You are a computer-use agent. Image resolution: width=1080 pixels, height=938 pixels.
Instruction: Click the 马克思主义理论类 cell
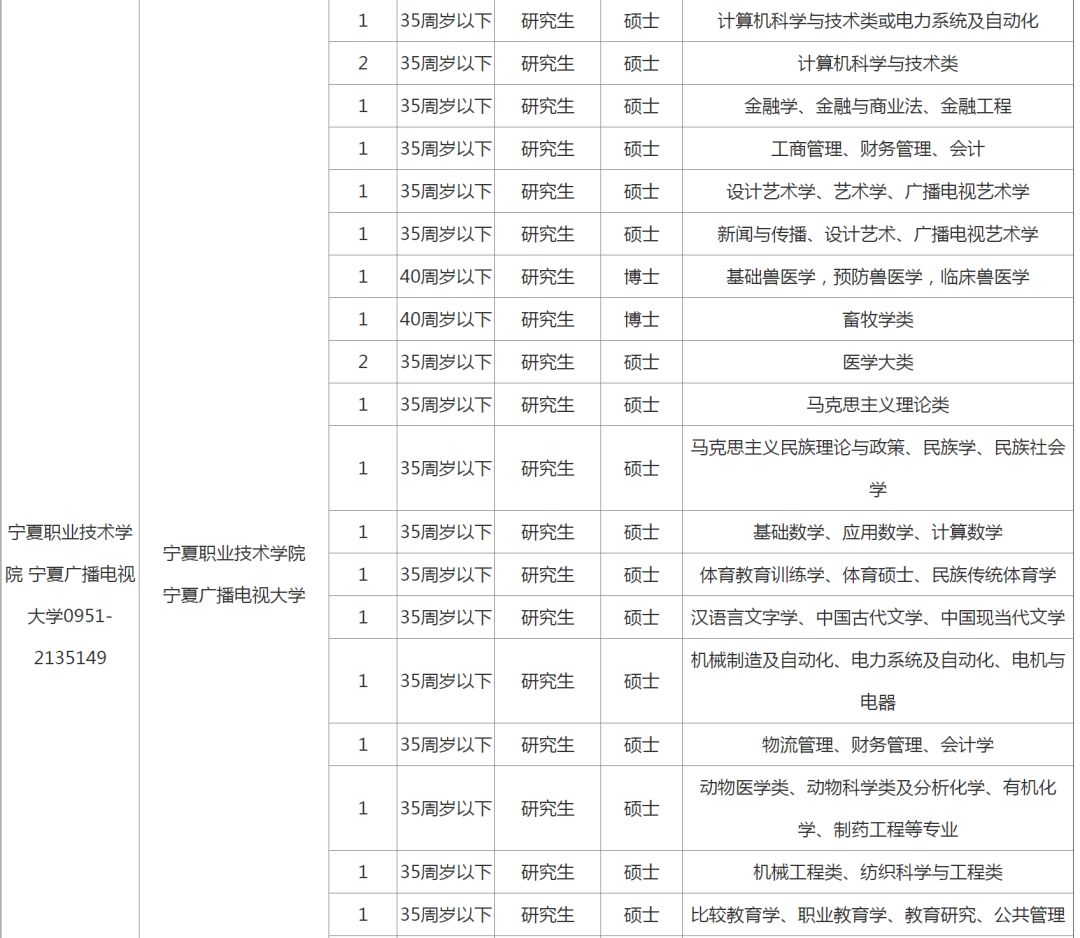coord(878,404)
